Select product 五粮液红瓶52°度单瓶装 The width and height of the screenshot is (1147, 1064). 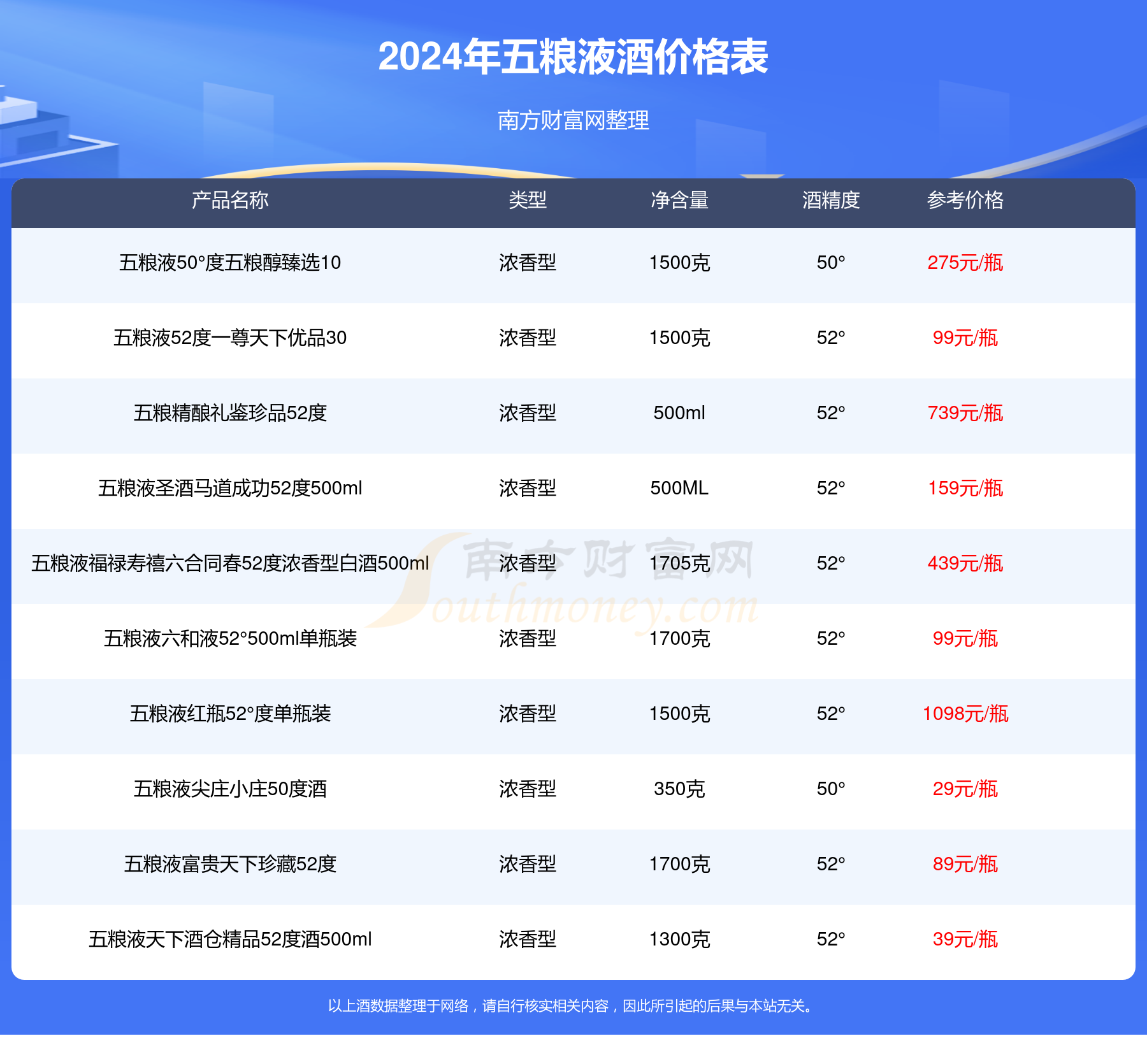coord(230,714)
